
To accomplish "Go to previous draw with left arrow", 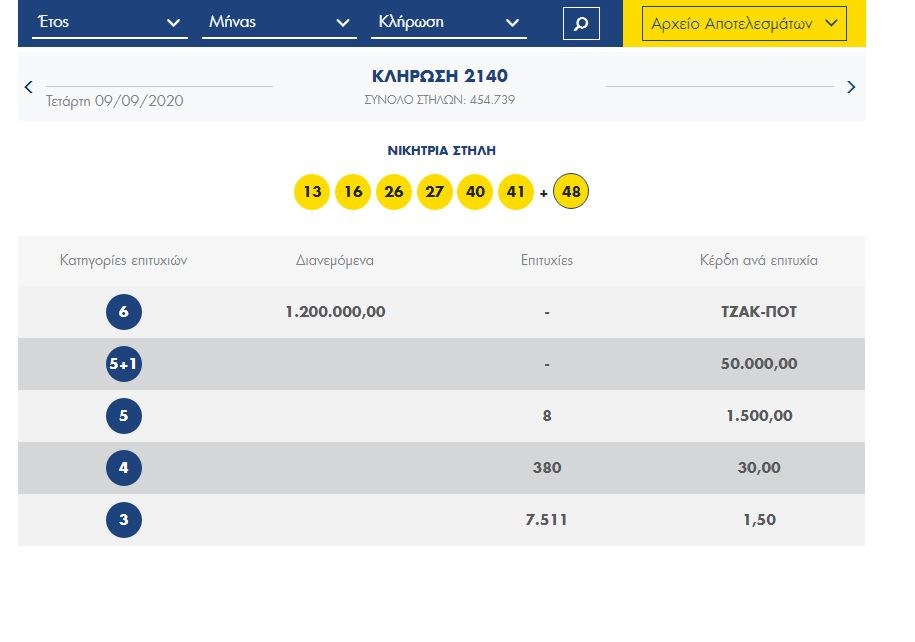I will (x=29, y=87).
